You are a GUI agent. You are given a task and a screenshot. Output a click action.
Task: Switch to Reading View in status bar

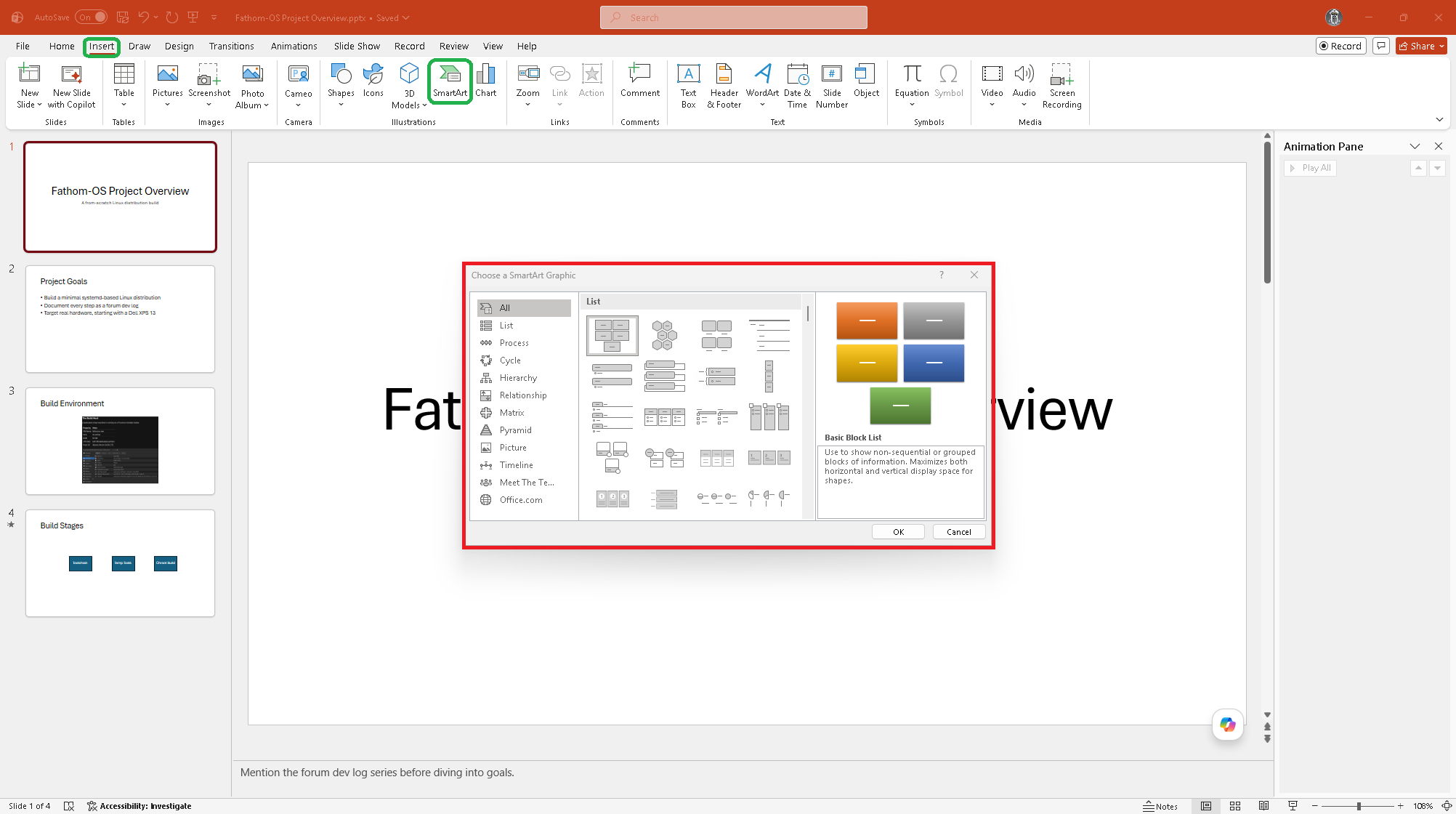[1264, 806]
